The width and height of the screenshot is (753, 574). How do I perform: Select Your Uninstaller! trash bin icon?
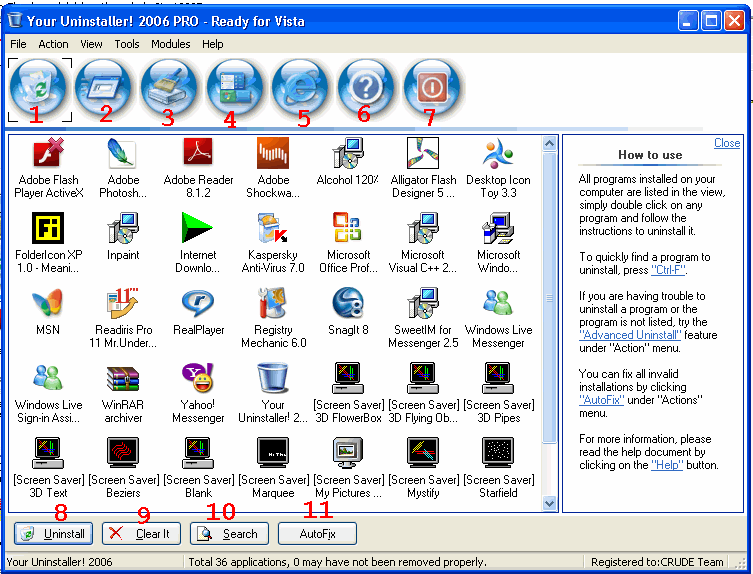pyautogui.click(x=273, y=378)
